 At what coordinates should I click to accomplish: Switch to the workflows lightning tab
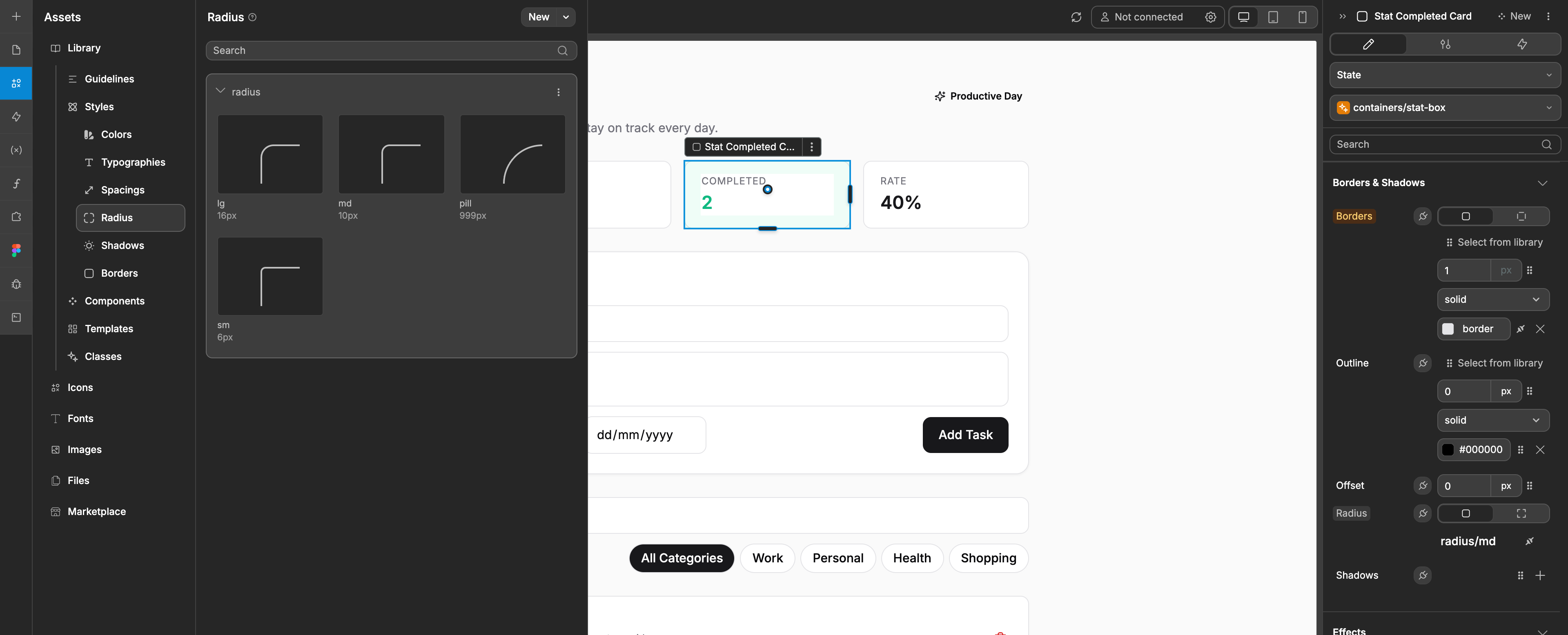(x=1522, y=44)
